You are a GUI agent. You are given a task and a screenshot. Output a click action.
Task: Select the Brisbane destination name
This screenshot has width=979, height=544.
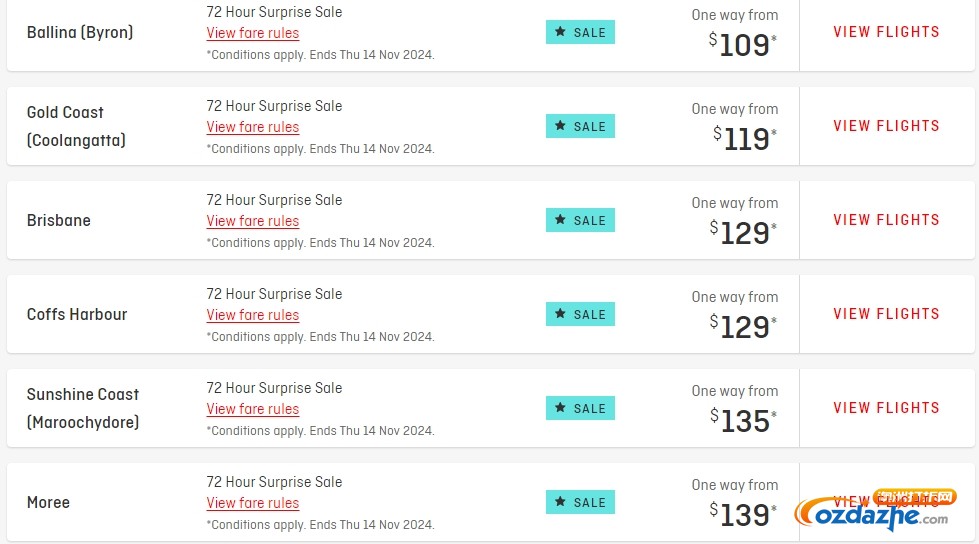click(59, 220)
